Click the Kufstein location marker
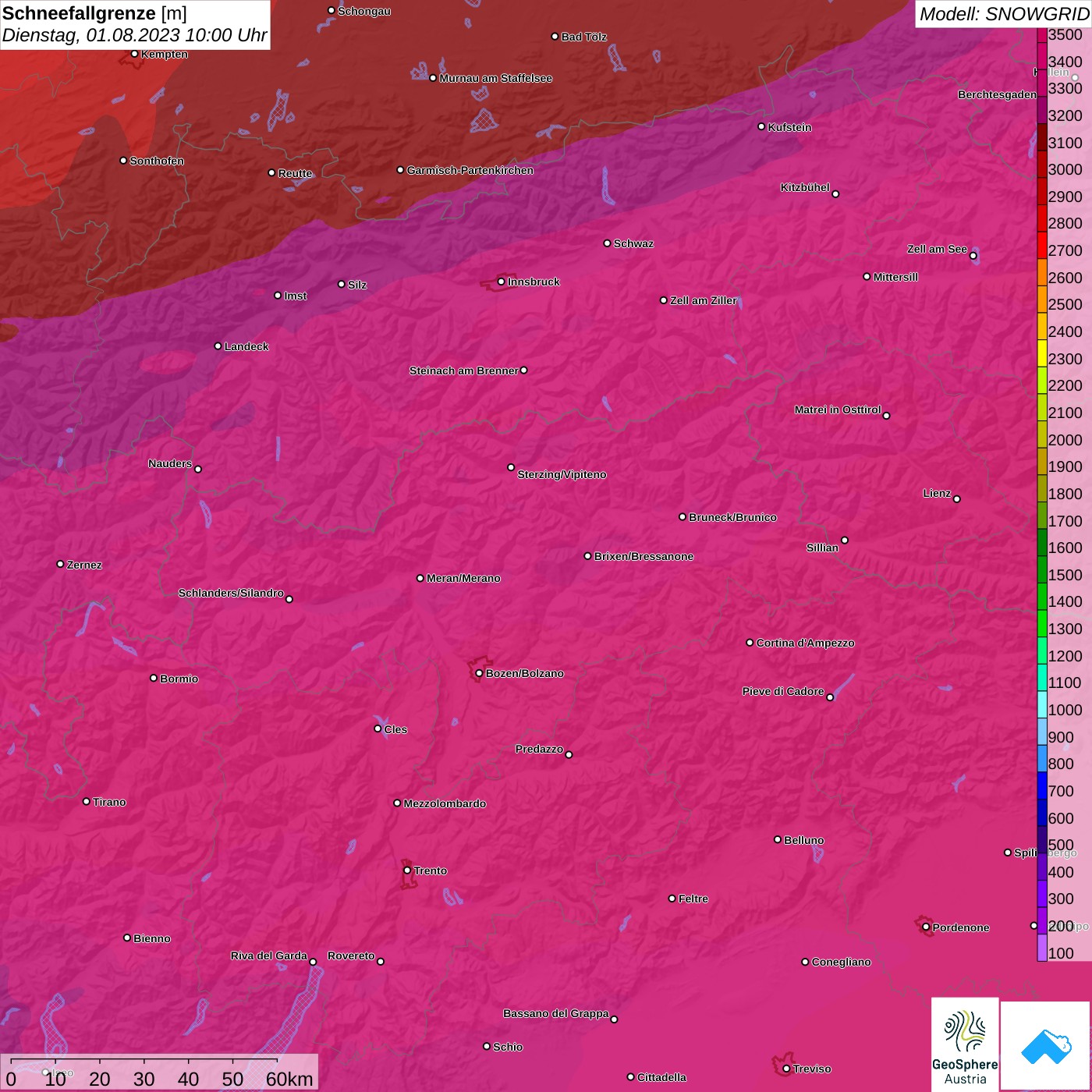 click(761, 126)
